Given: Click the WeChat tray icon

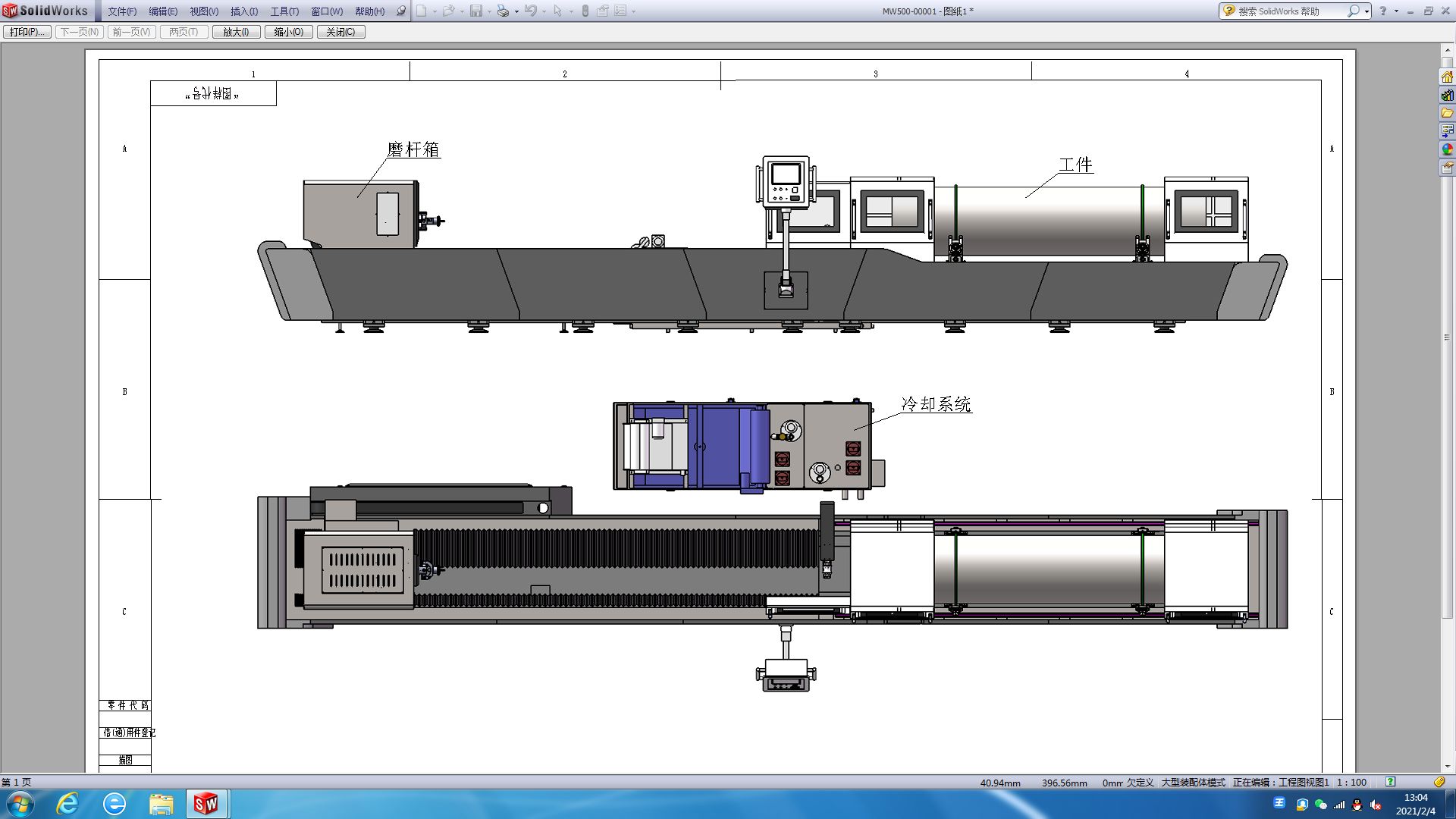Looking at the screenshot, I should pyautogui.click(x=1321, y=805).
